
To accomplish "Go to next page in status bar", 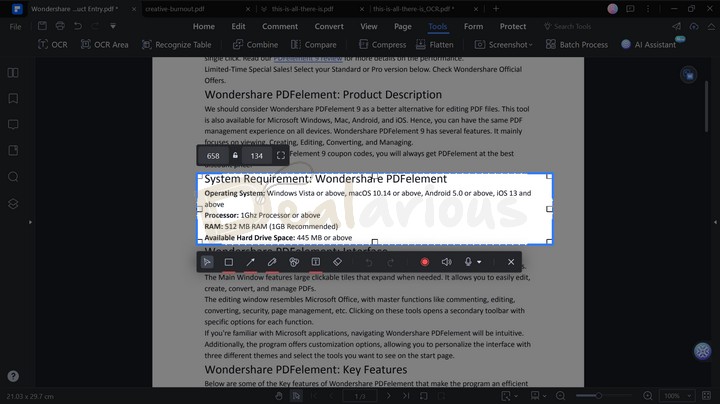I will (x=388, y=396).
